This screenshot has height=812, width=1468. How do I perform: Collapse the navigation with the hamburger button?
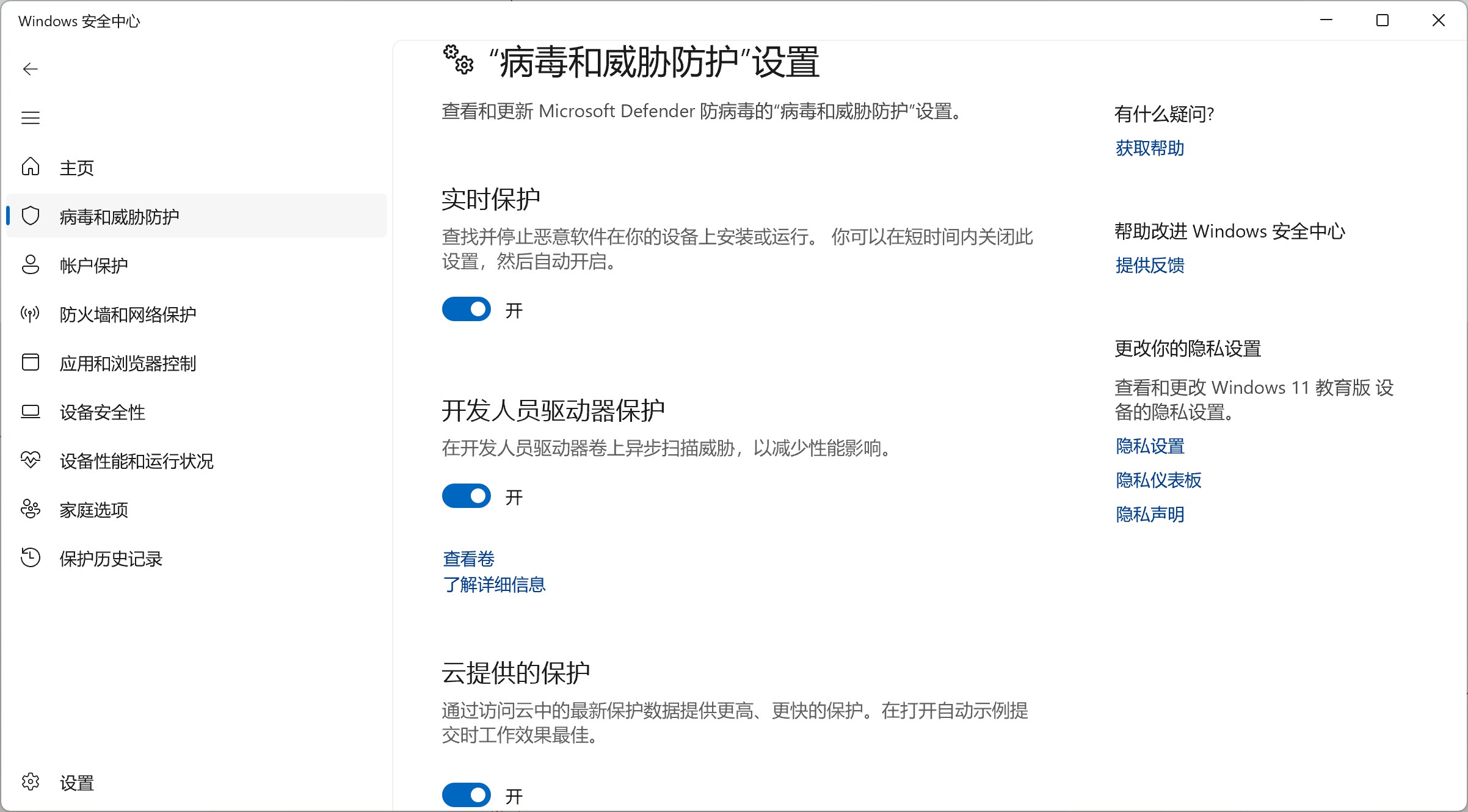[x=31, y=117]
